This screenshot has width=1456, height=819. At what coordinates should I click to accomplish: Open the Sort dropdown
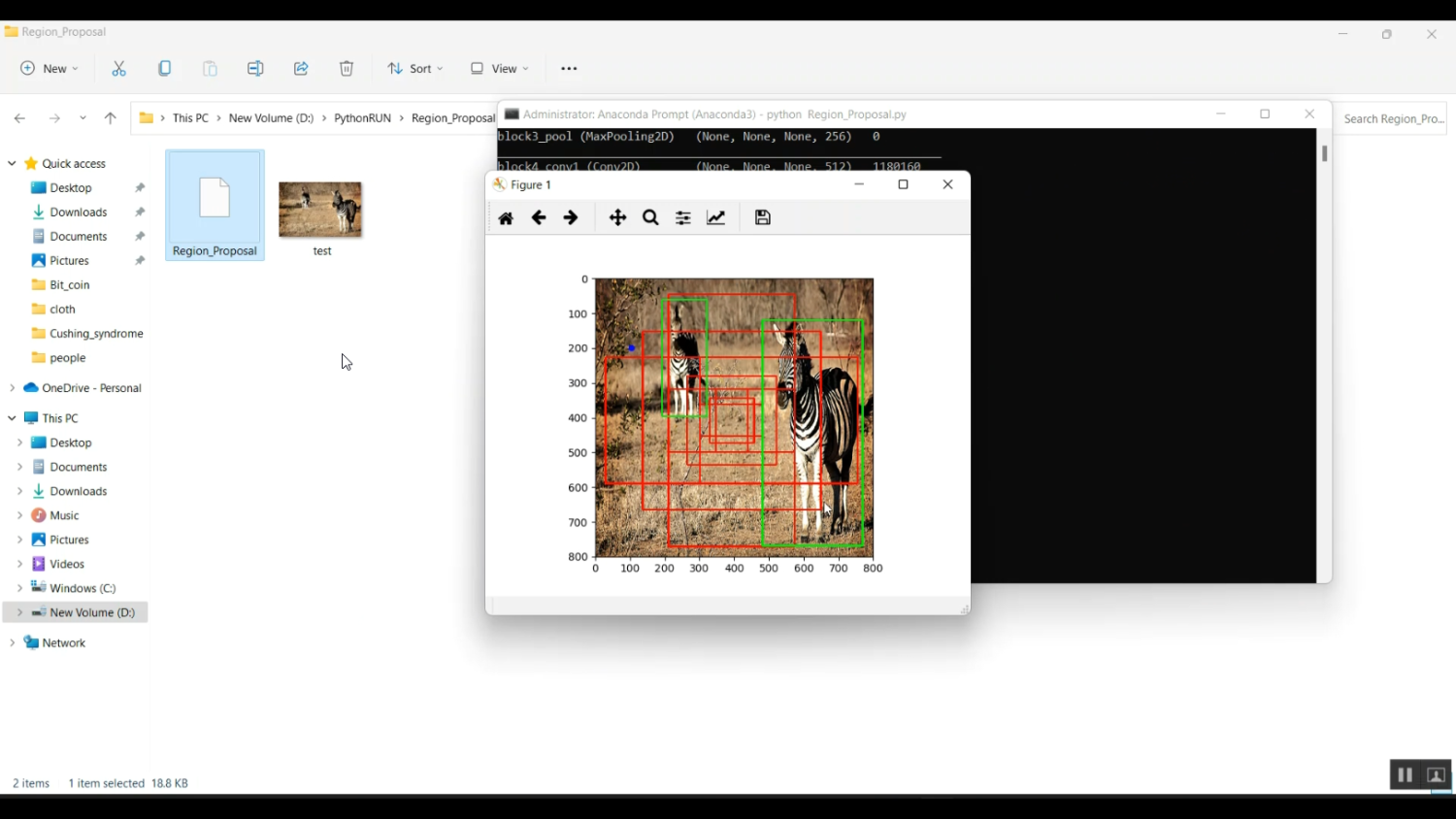(415, 69)
